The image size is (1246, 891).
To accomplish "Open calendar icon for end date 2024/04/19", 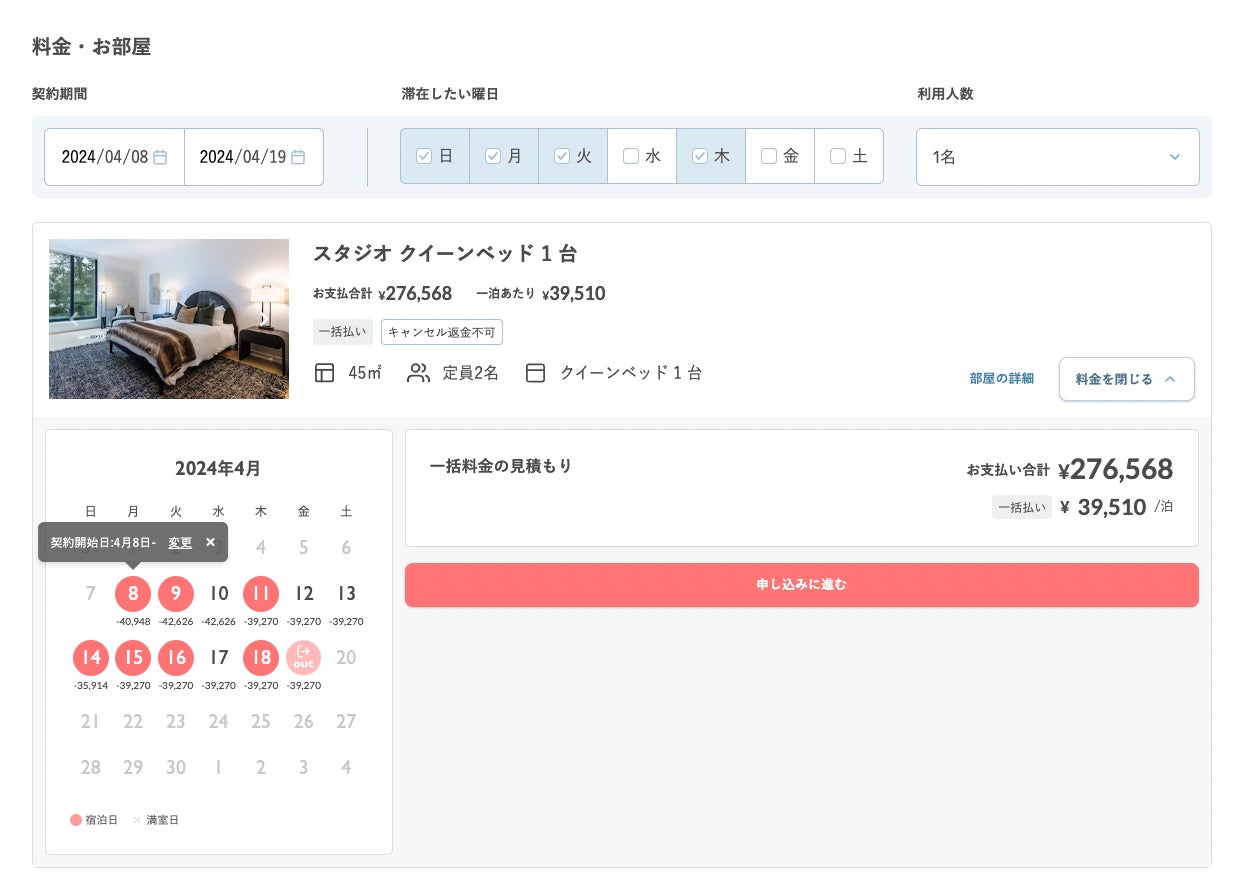I will pyautogui.click(x=298, y=157).
